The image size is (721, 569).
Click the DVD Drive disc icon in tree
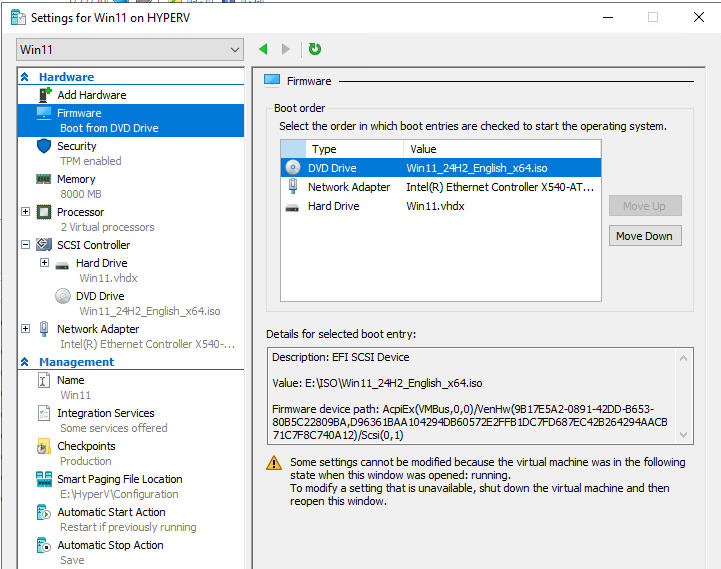coord(63,296)
